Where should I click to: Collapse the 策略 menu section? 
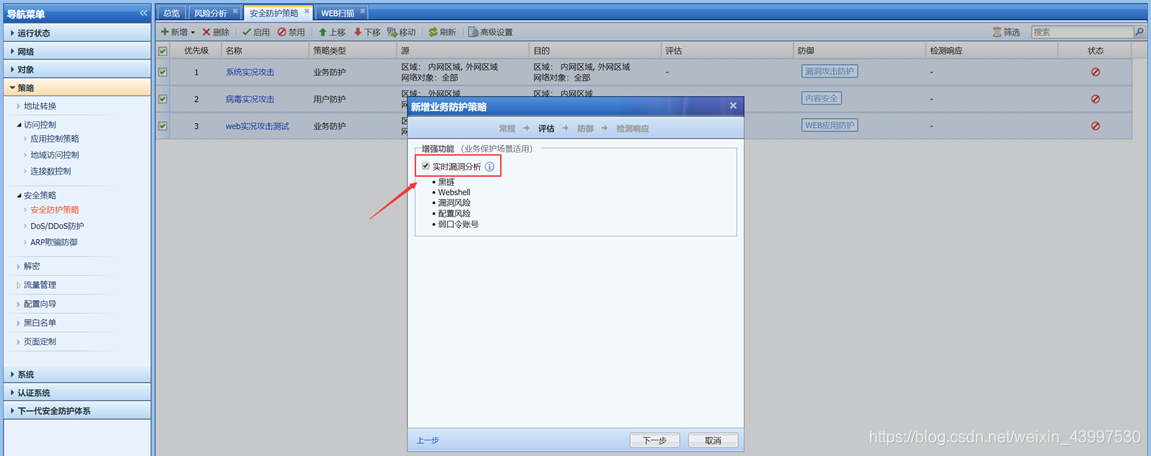pyautogui.click(x=77, y=87)
